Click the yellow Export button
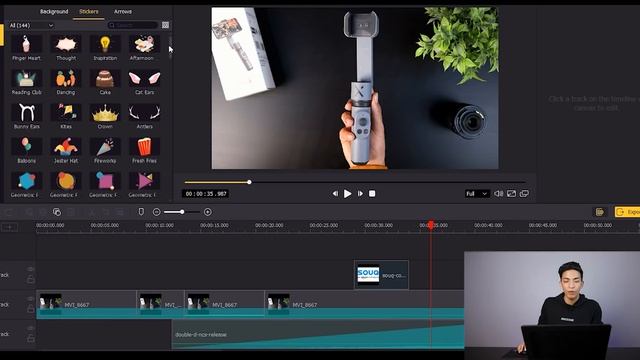The image size is (640, 360). coord(627,212)
